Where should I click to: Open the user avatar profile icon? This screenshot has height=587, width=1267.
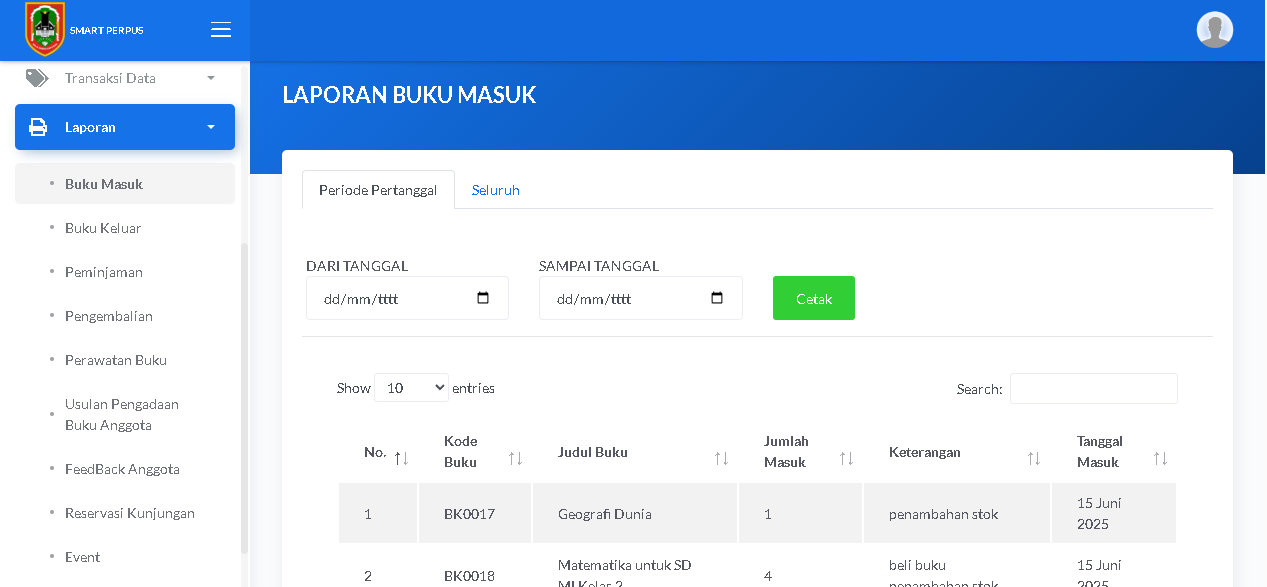click(x=1215, y=30)
